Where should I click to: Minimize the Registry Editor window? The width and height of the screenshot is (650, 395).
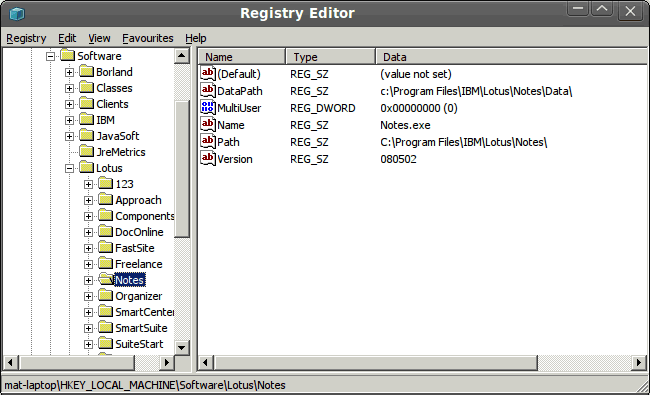click(x=578, y=10)
